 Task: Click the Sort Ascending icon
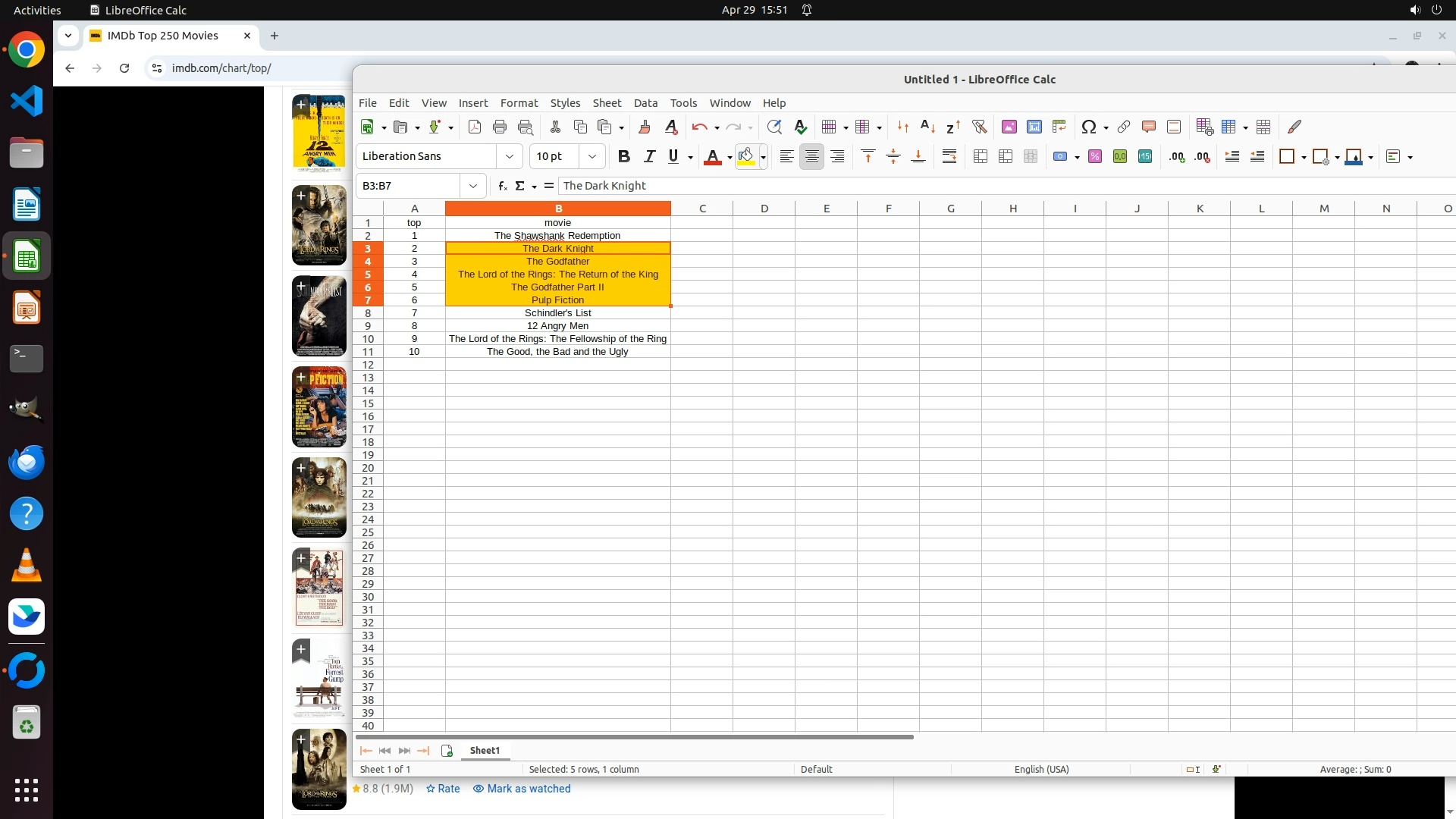point(927,127)
